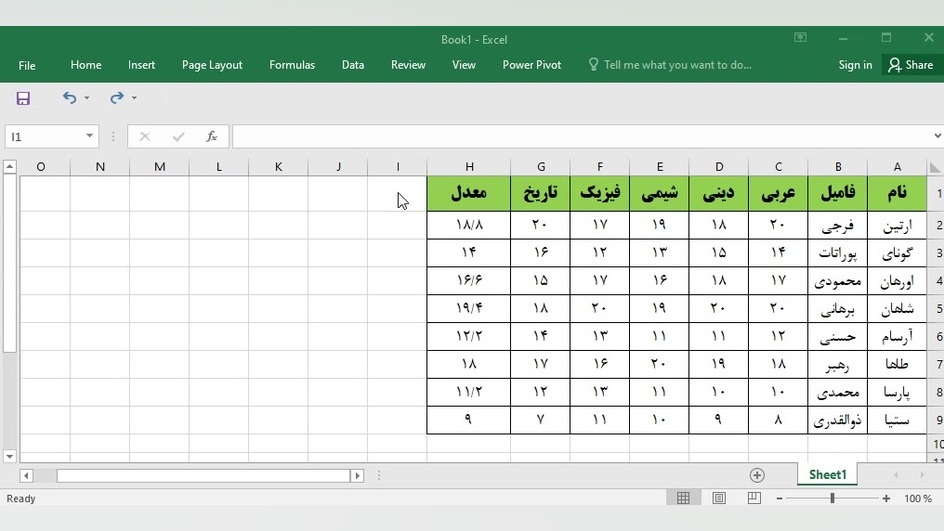This screenshot has width=944, height=531.
Task: Open the Formulas ribbon tab
Action: tap(292, 65)
